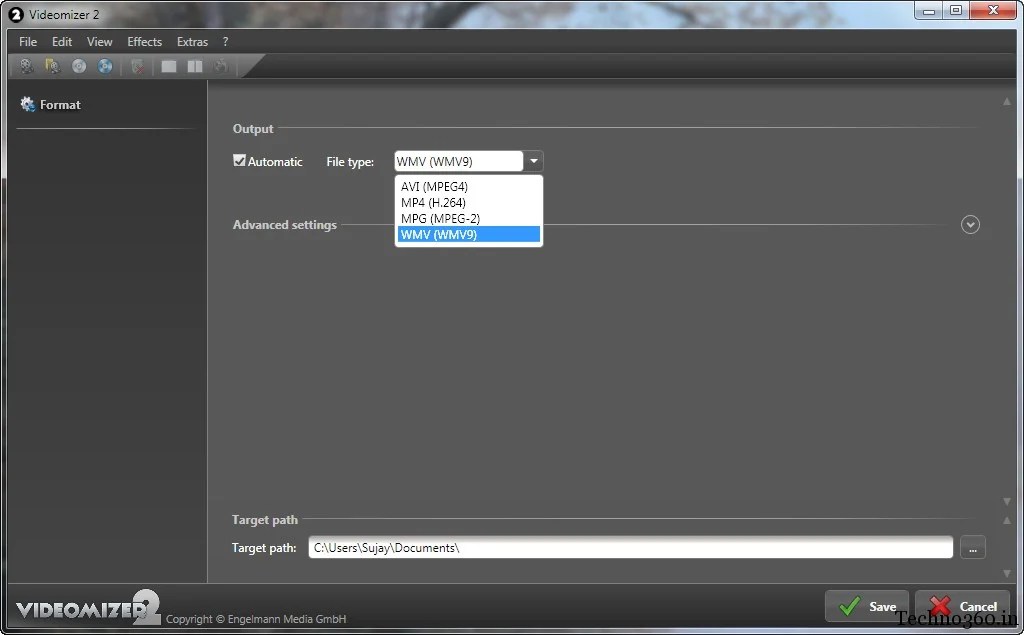Choose MP4 (H.264) from the list
Screen dimensions: 1024x635
[468, 203]
